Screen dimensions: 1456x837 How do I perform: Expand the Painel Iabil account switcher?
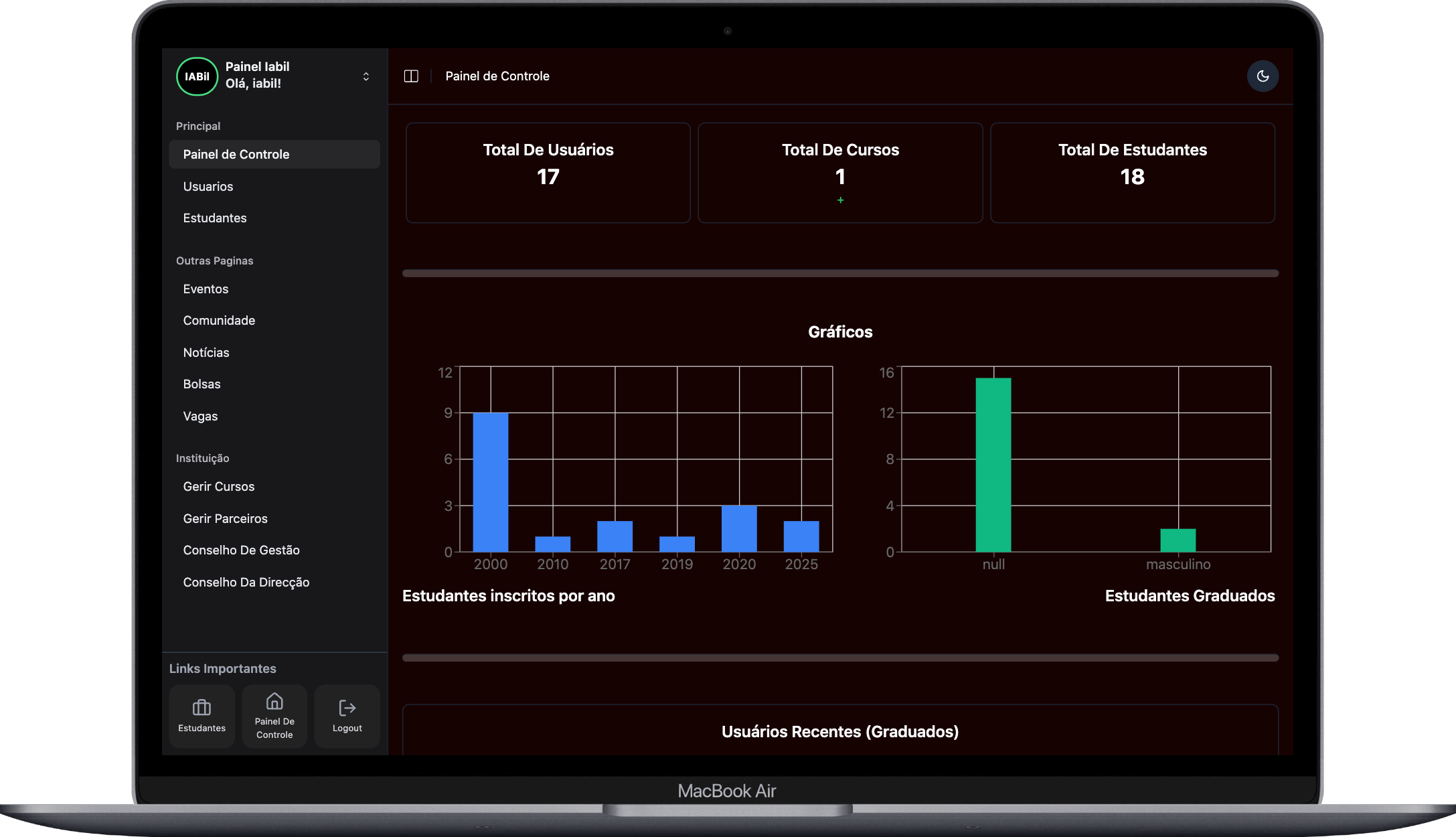point(366,76)
